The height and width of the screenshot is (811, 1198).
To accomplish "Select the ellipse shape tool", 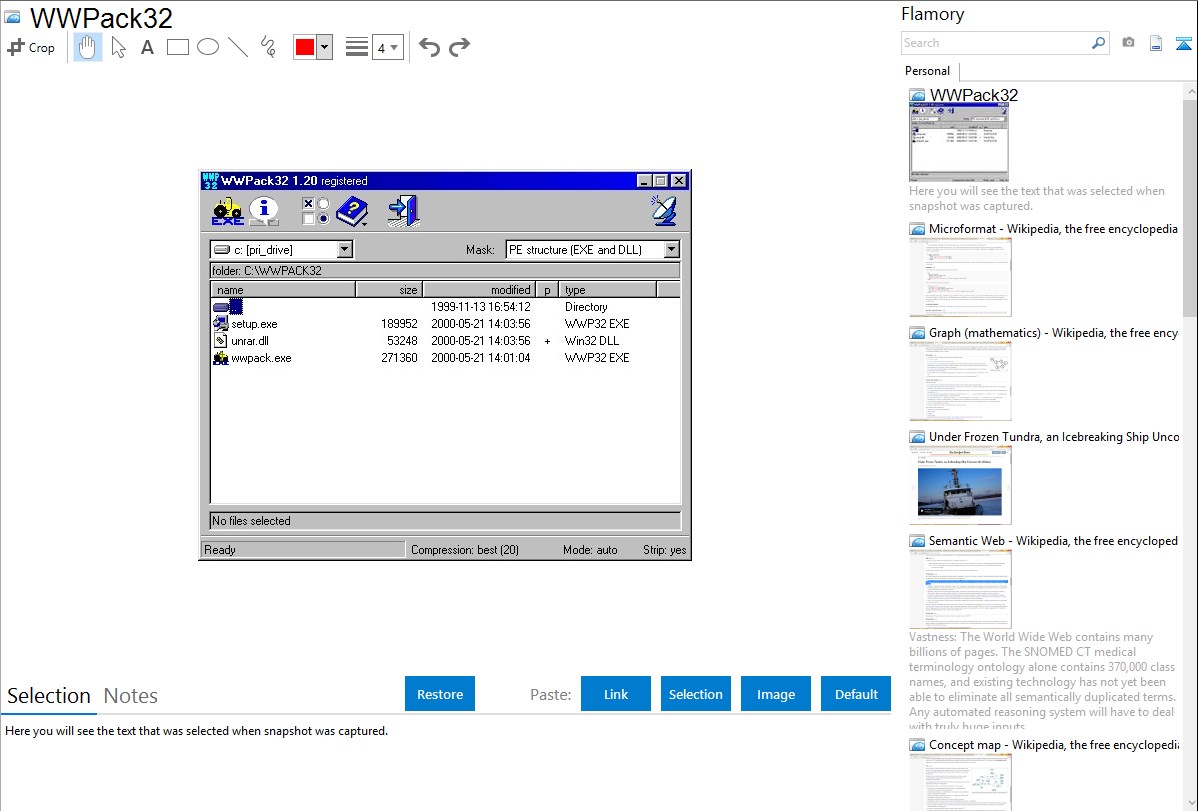I will tap(208, 47).
